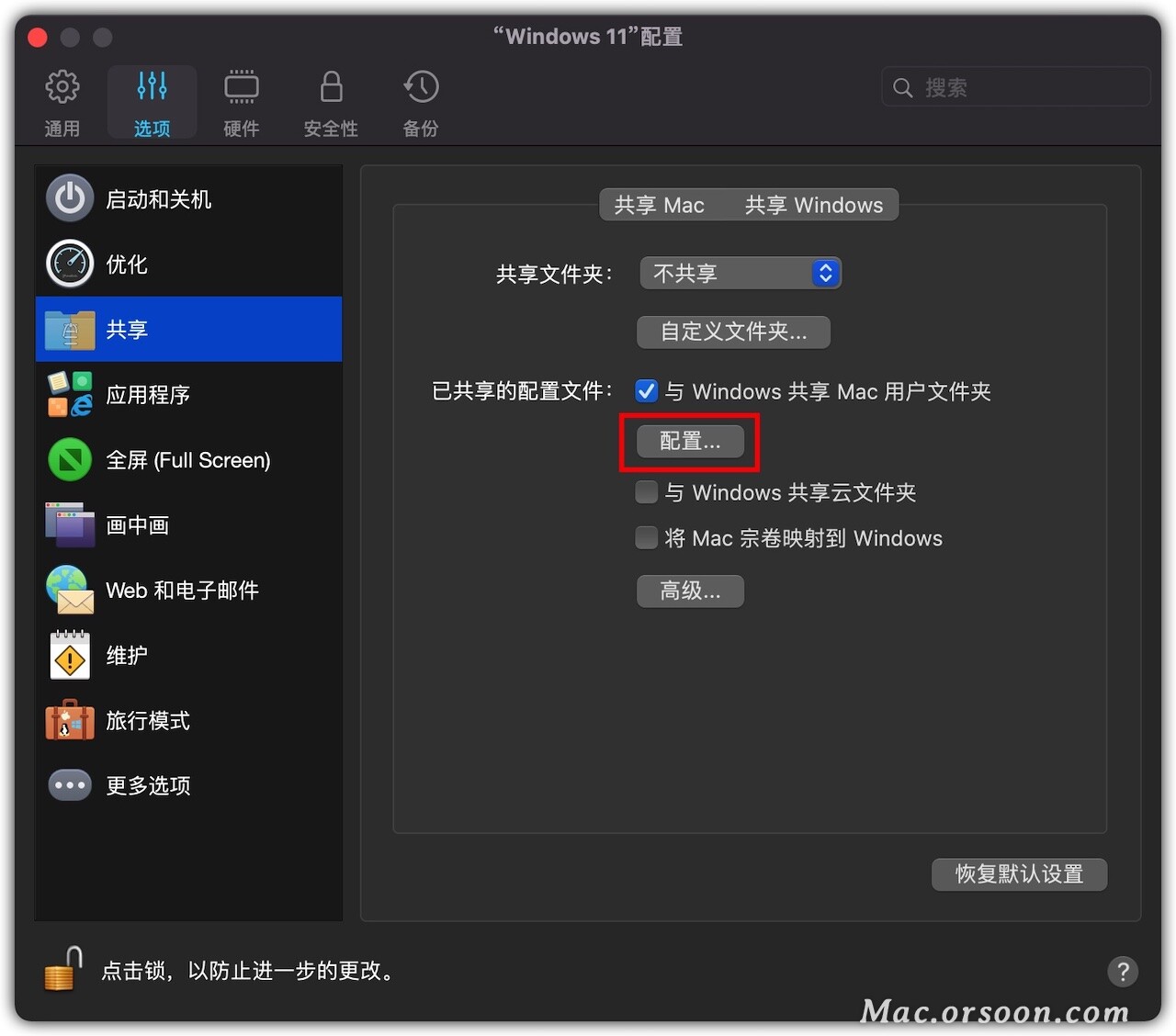Click the 优化 speedometer icon

[70, 264]
